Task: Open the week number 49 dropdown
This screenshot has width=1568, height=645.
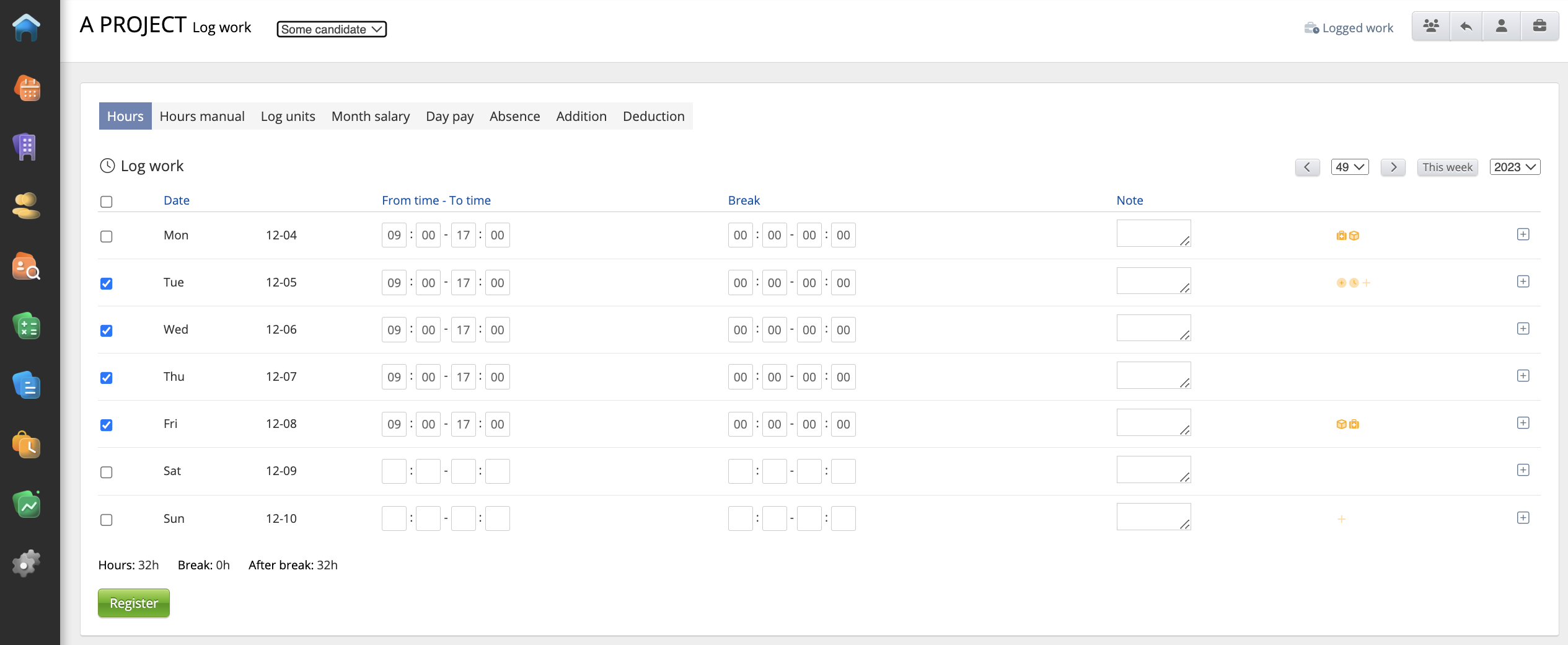Action: coord(1349,167)
